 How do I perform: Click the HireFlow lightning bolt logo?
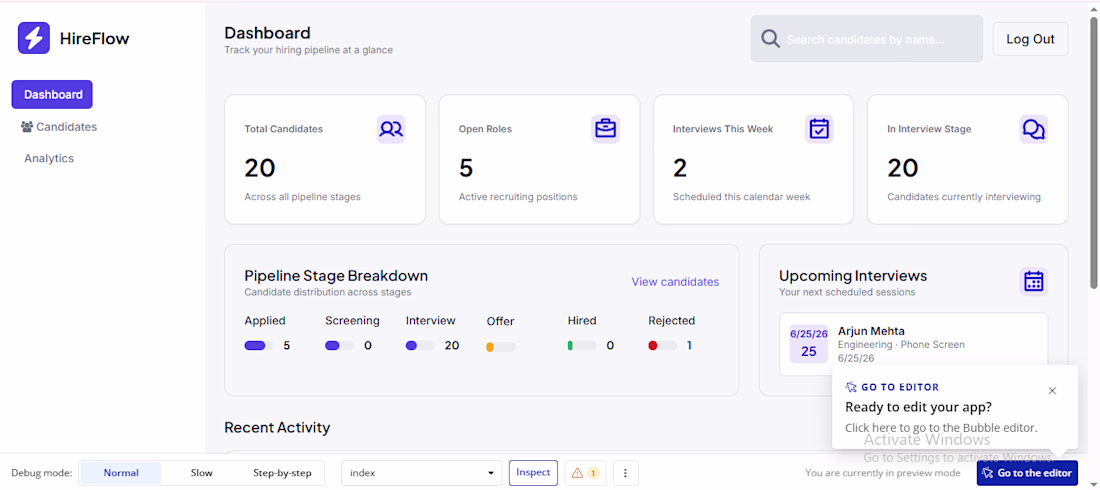[34, 38]
